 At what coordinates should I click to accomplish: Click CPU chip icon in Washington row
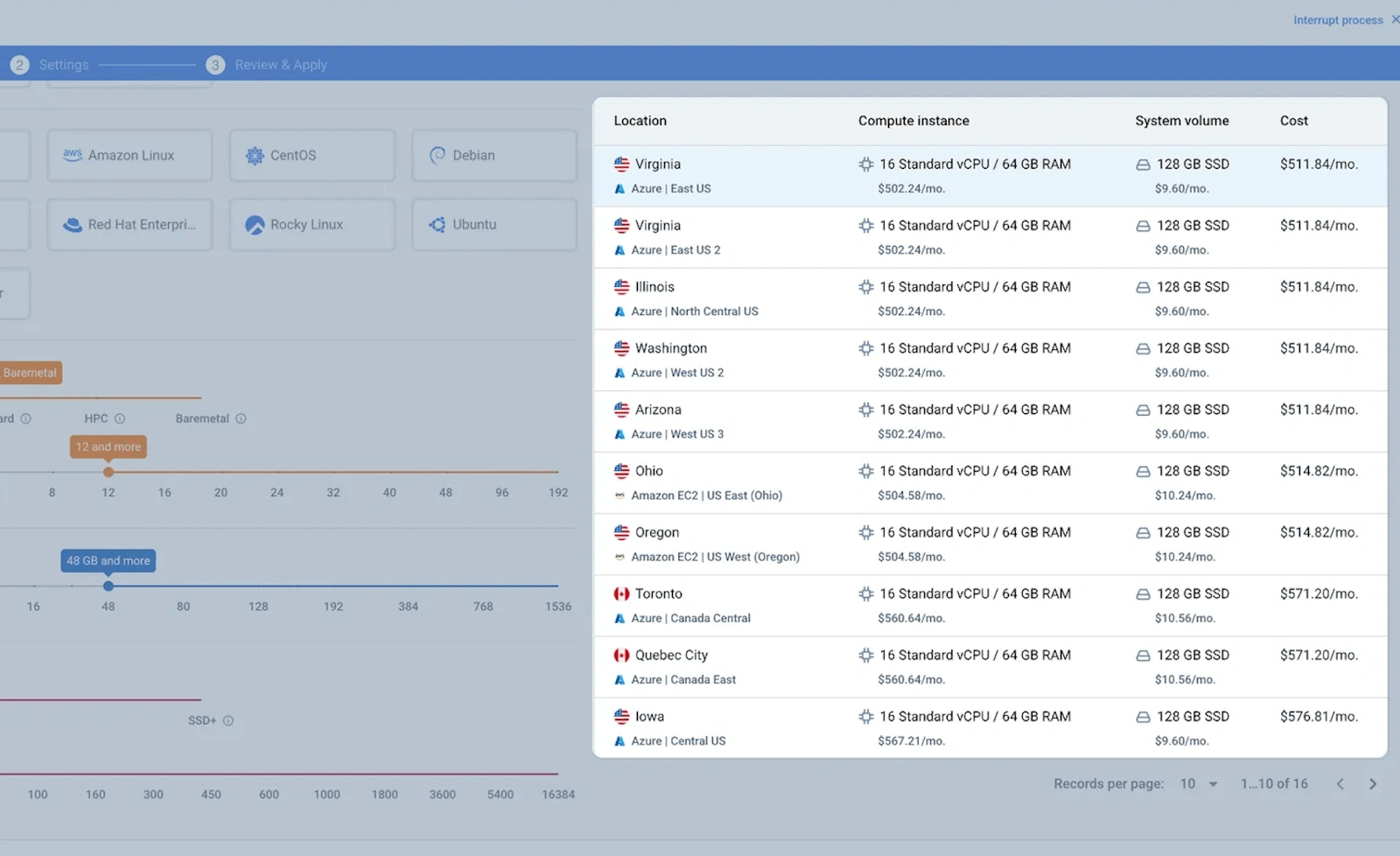(x=865, y=348)
